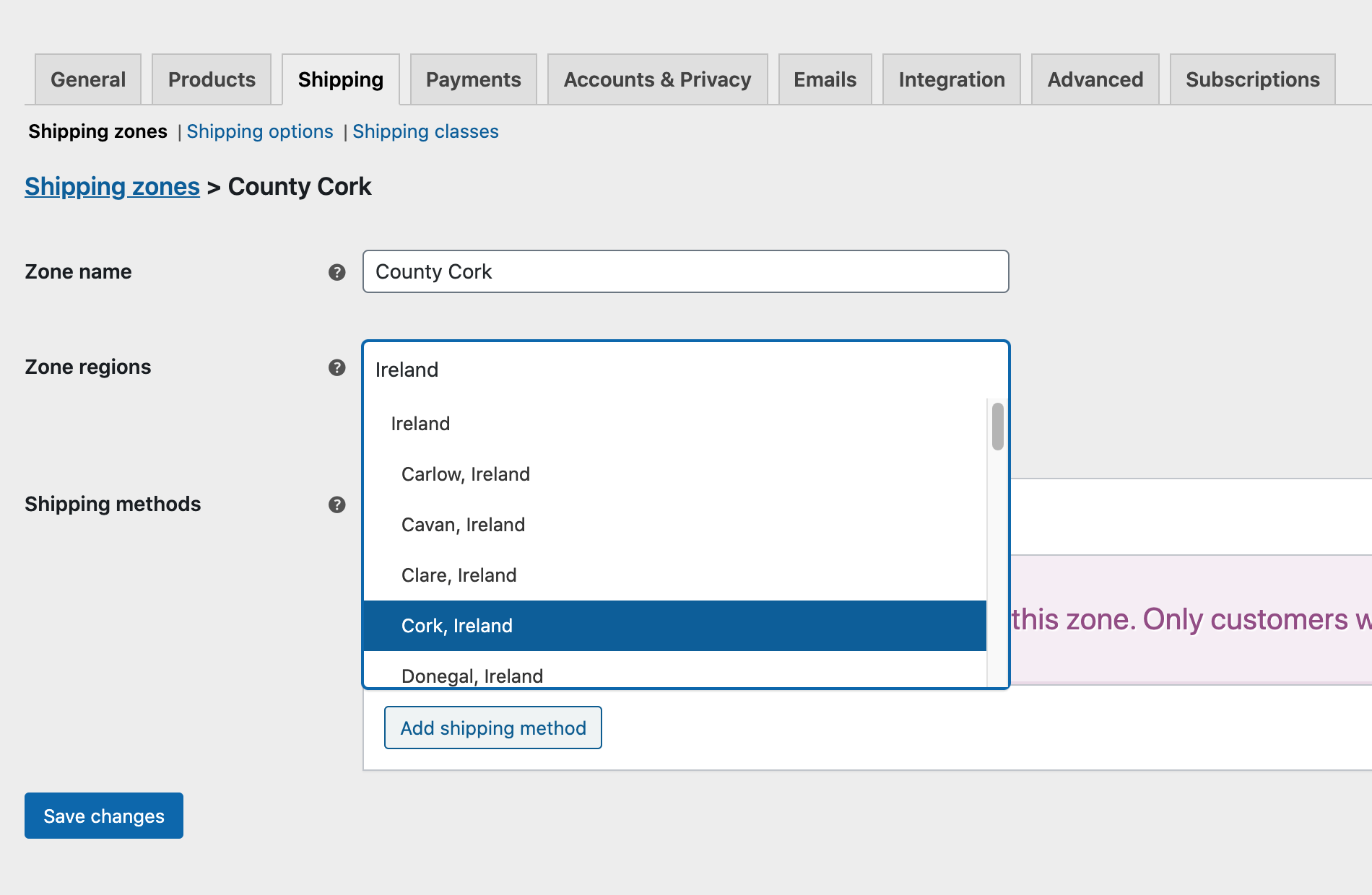
Task: Go back via the Shipping zones breadcrumb
Action: [x=112, y=186]
